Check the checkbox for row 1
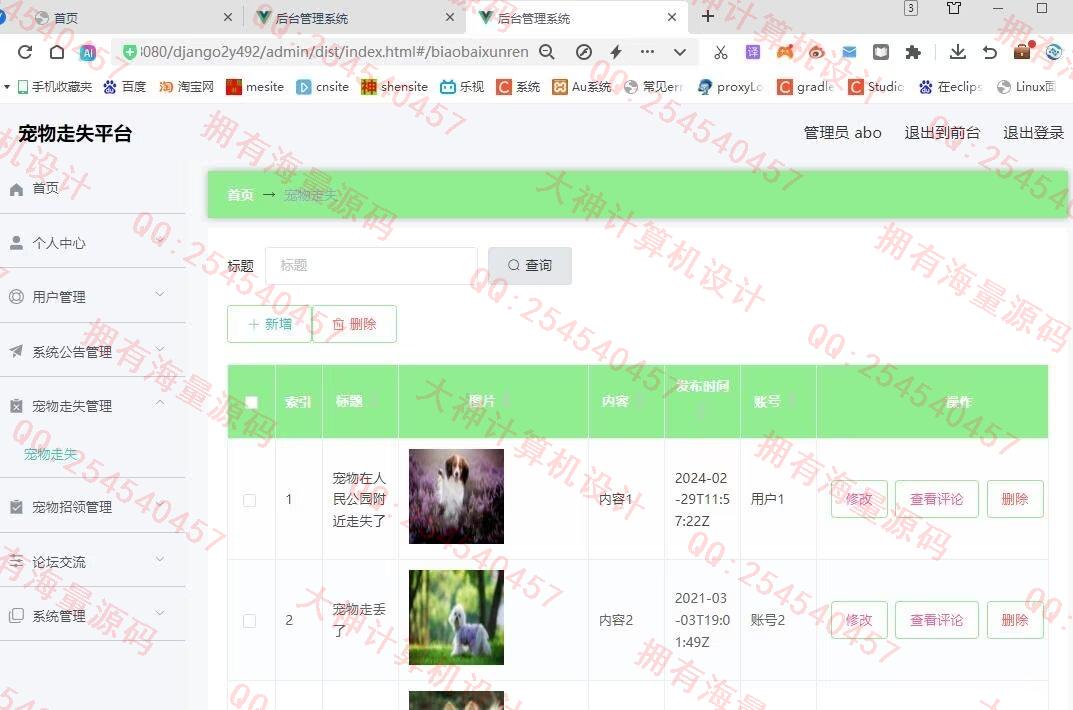The image size is (1073, 710). pos(250,500)
